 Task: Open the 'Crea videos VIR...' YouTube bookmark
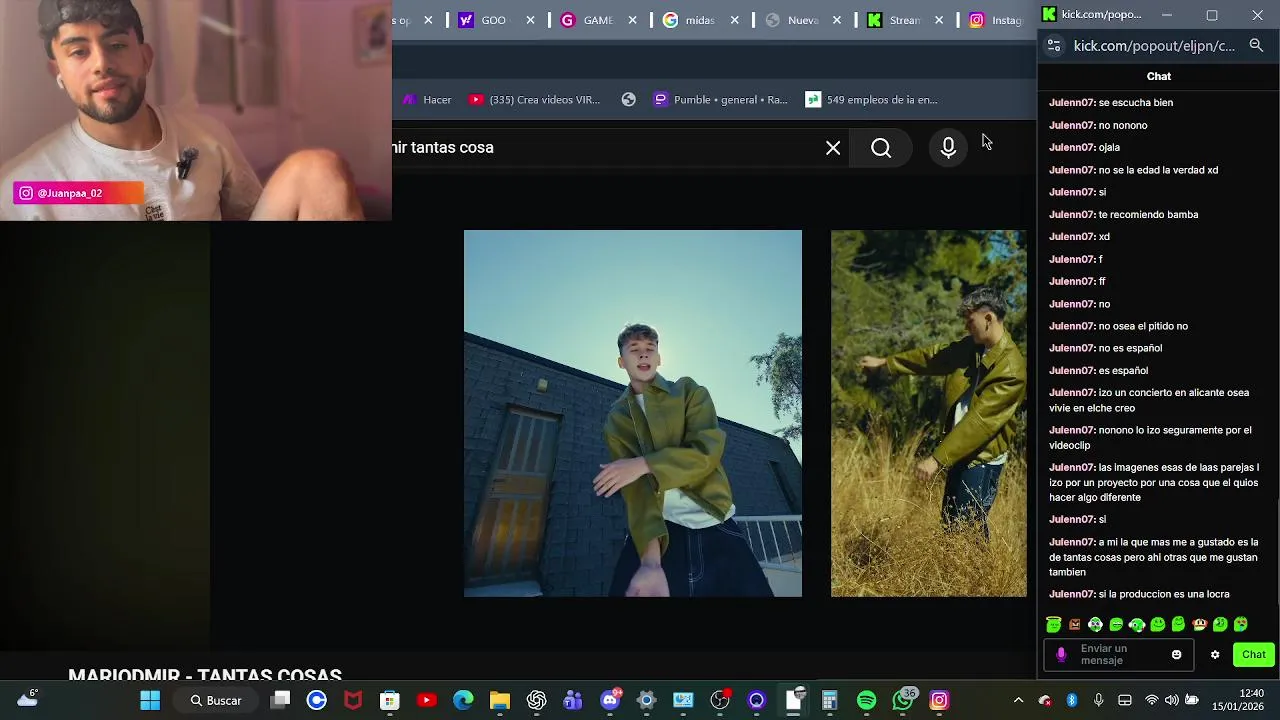click(535, 99)
